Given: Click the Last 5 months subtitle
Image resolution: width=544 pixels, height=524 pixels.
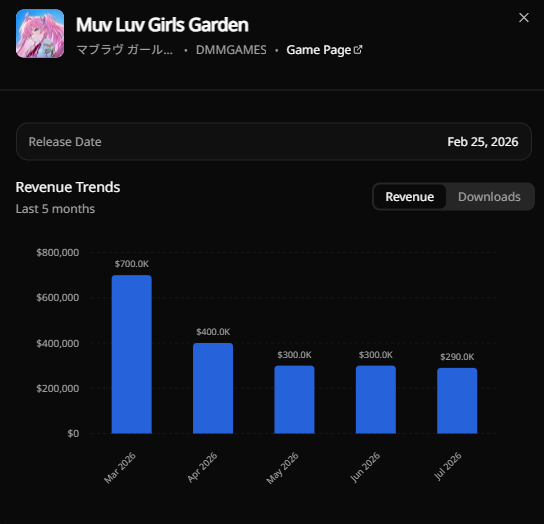Looking at the screenshot, I should pos(55,209).
